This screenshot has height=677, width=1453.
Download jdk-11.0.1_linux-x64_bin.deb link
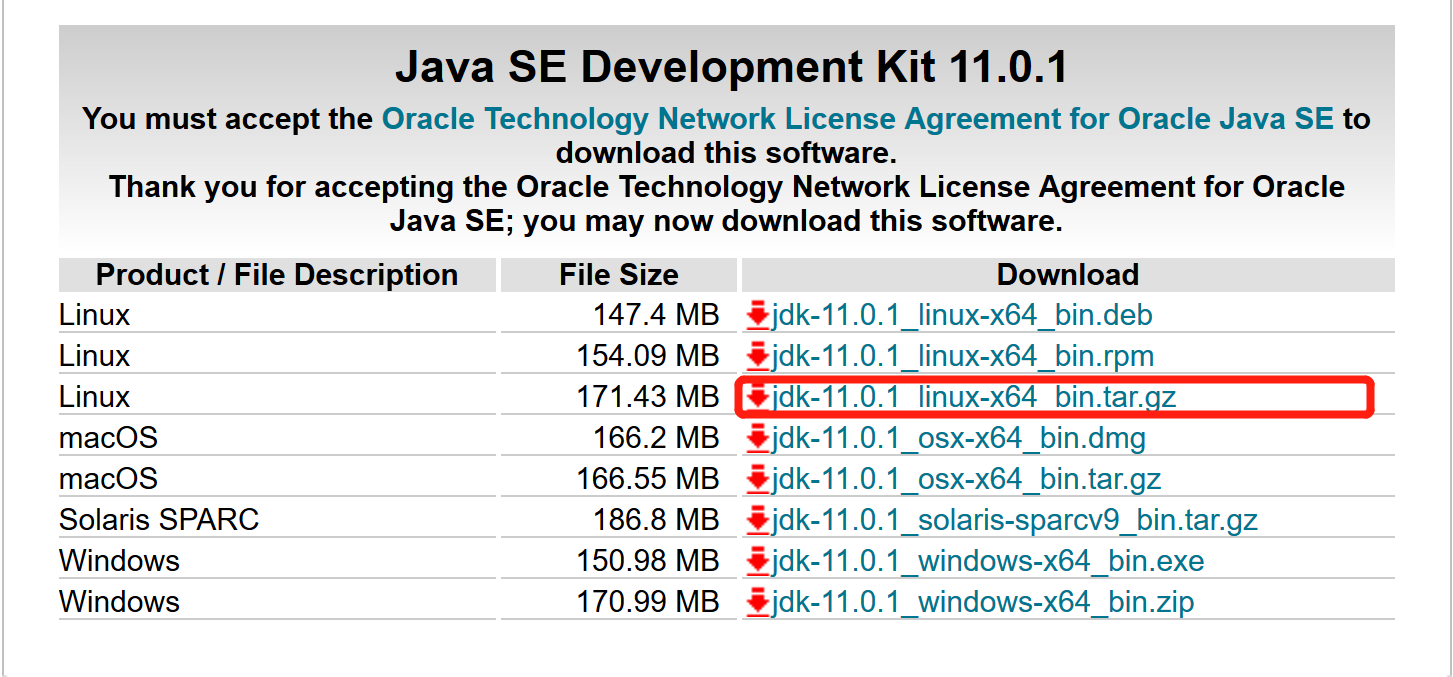tap(962, 316)
